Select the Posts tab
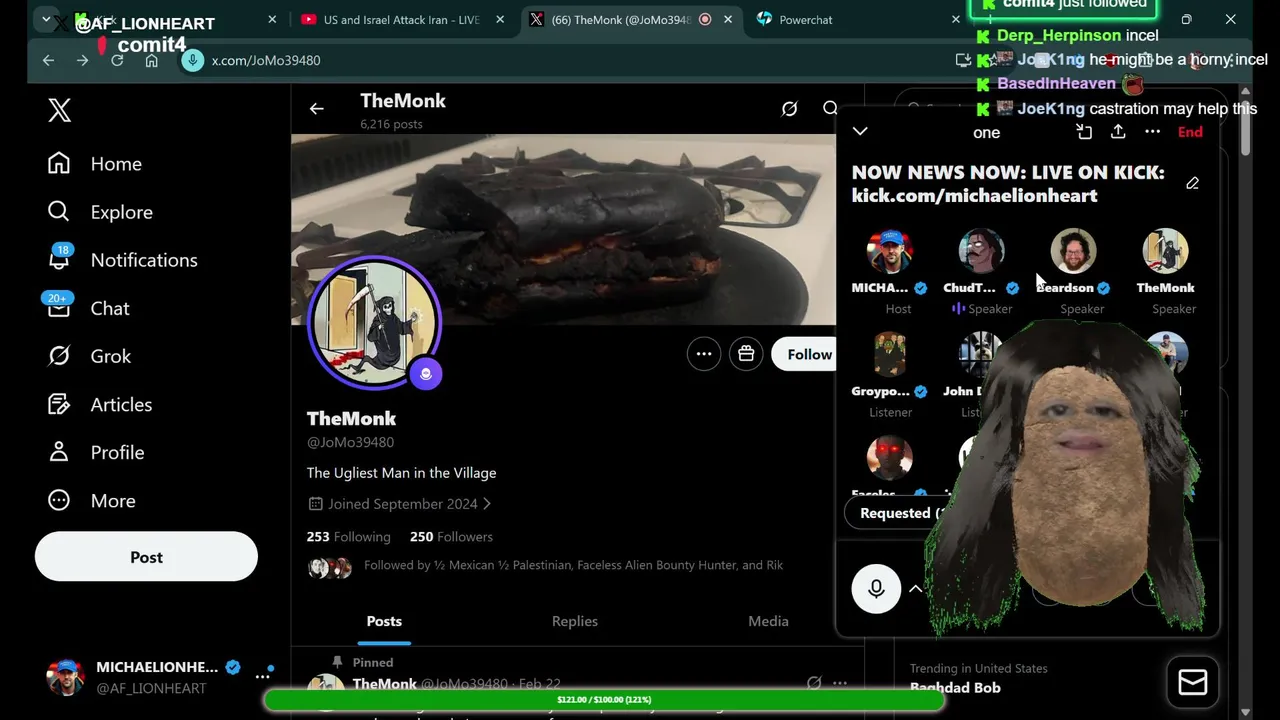Image resolution: width=1280 pixels, height=720 pixels. (x=384, y=621)
